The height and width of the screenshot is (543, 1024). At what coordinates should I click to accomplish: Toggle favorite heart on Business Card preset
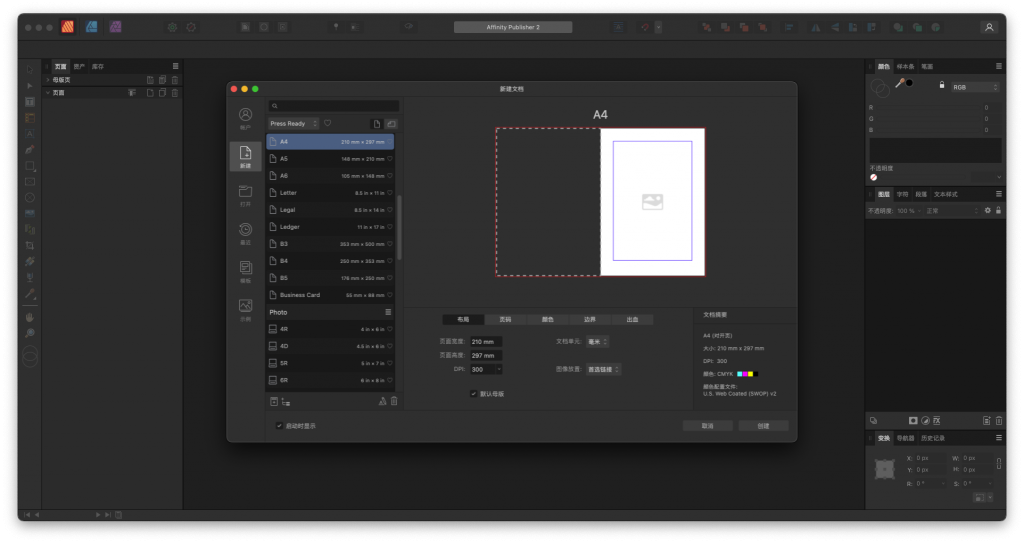click(x=390, y=295)
